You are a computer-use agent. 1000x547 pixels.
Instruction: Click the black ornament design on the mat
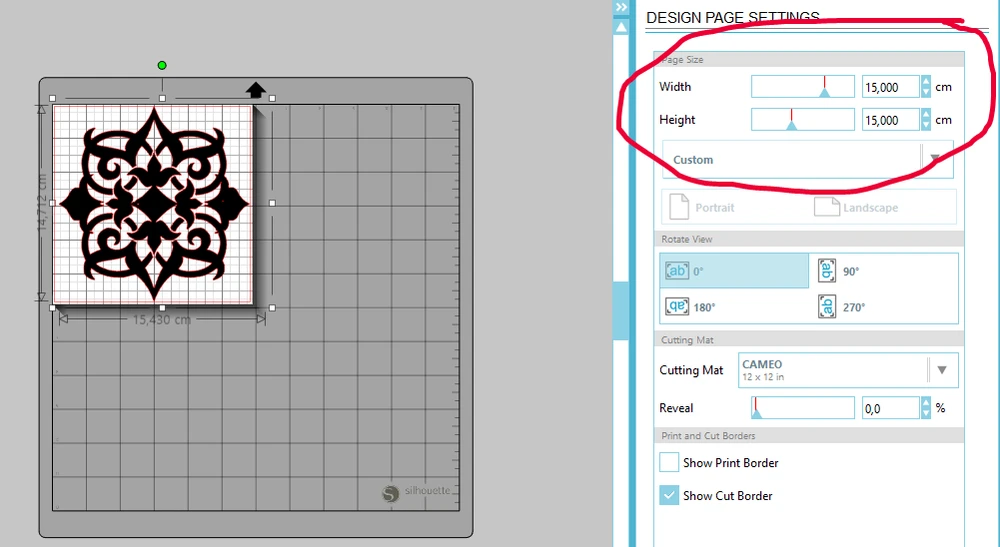[x=154, y=204]
